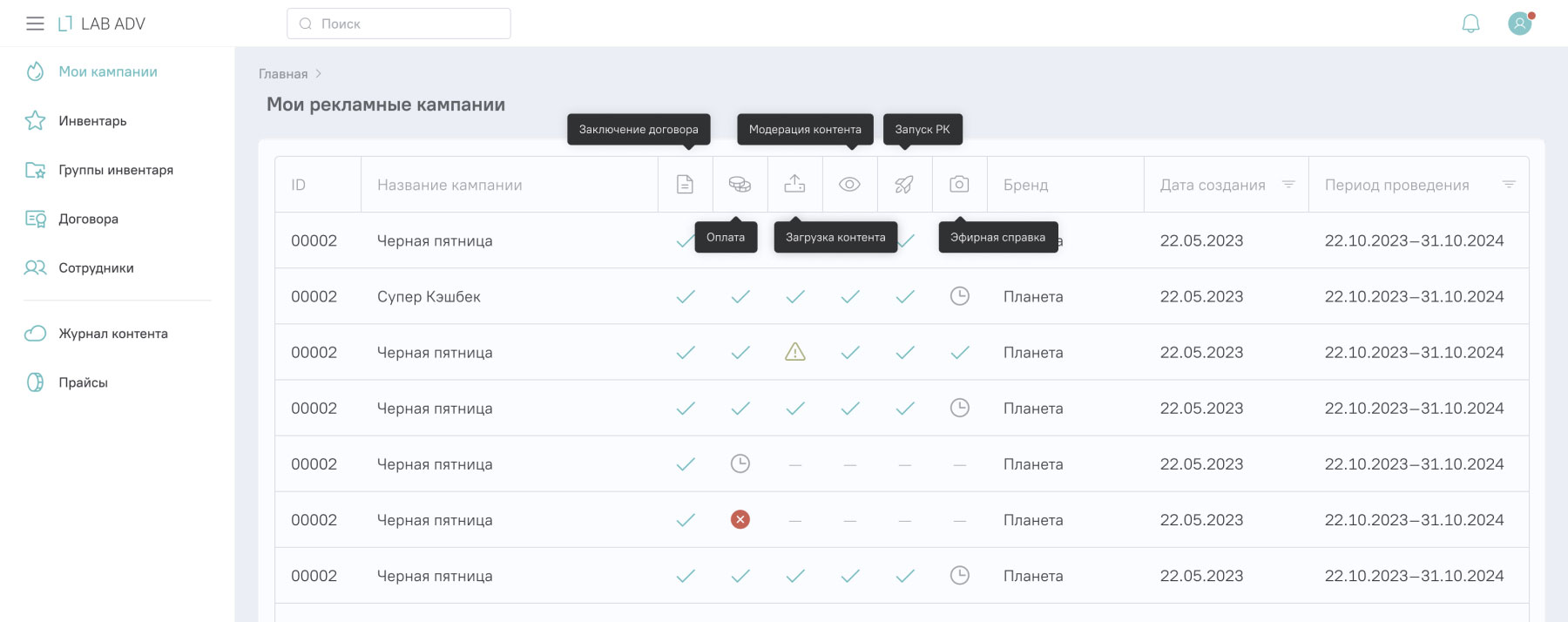Image resolution: width=1568 pixels, height=622 pixels.
Task: Open Журнал контента page
Action: coord(112,334)
